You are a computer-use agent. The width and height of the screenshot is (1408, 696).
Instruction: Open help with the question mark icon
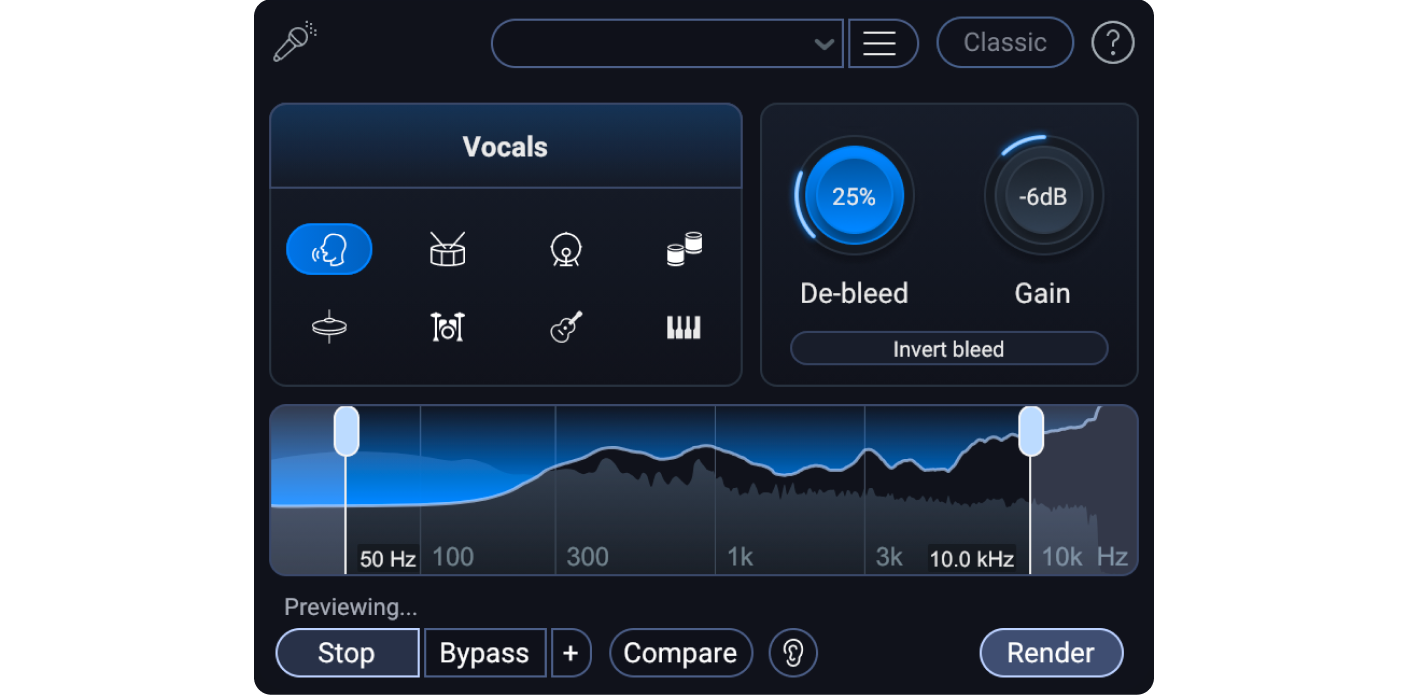click(x=1112, y=43)
